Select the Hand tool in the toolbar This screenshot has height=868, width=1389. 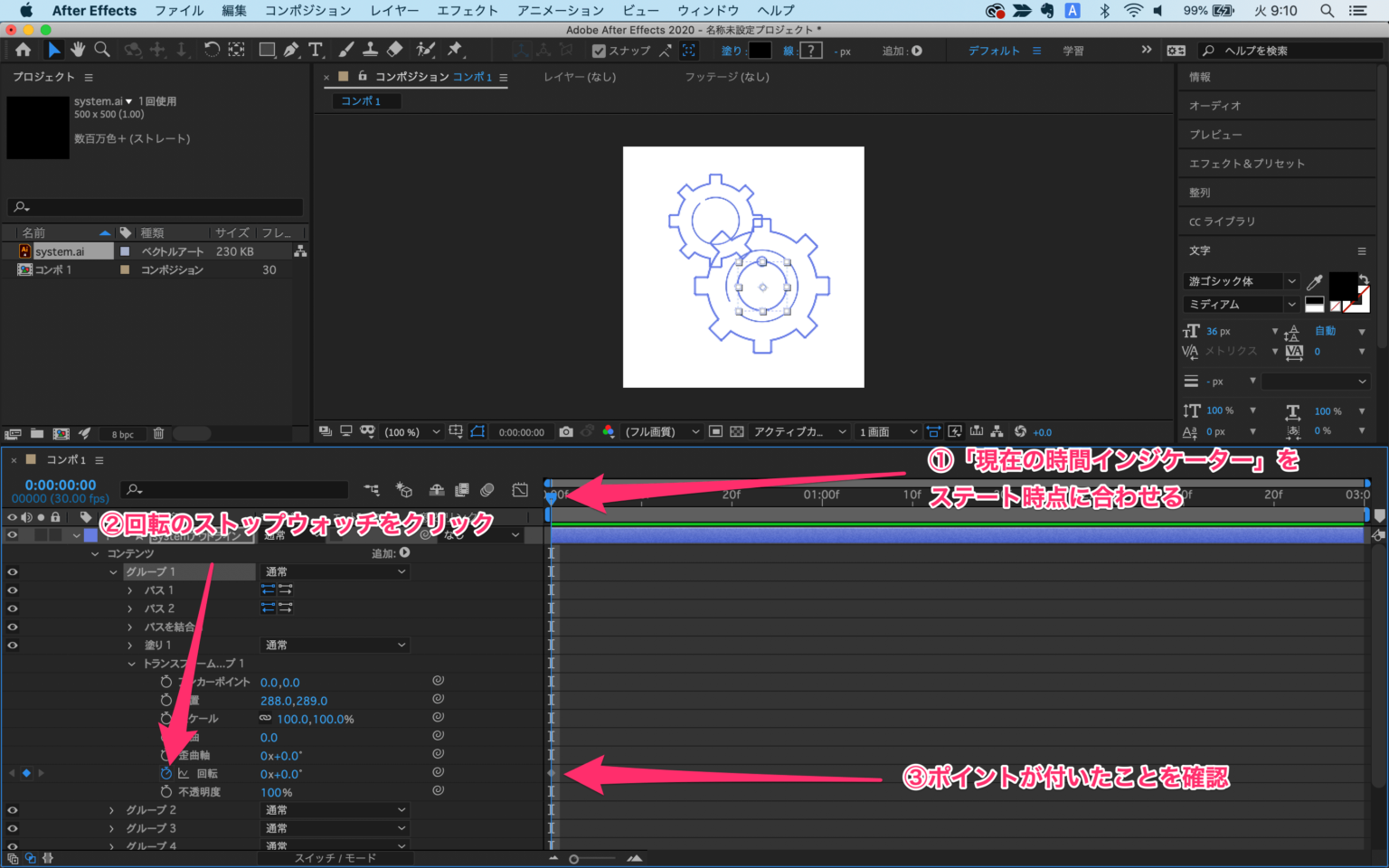point(78,50)
